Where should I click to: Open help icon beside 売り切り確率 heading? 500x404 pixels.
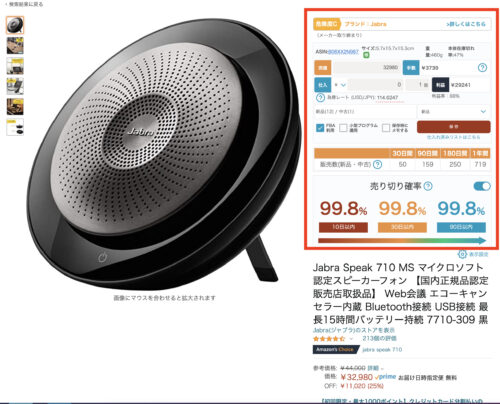428,186
